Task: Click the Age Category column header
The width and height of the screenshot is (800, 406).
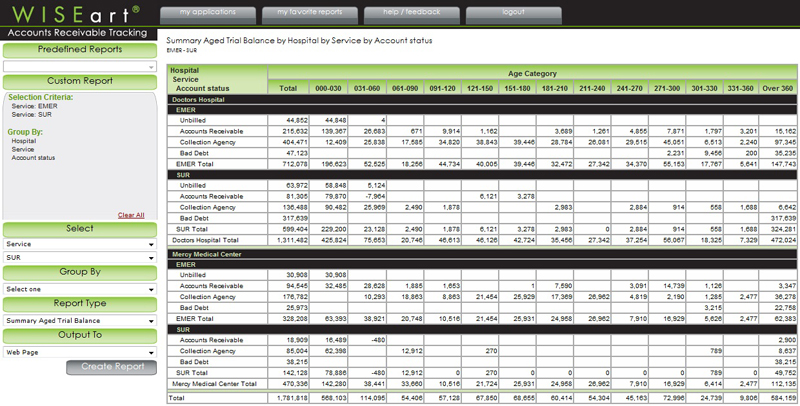Action: point(532,73)
